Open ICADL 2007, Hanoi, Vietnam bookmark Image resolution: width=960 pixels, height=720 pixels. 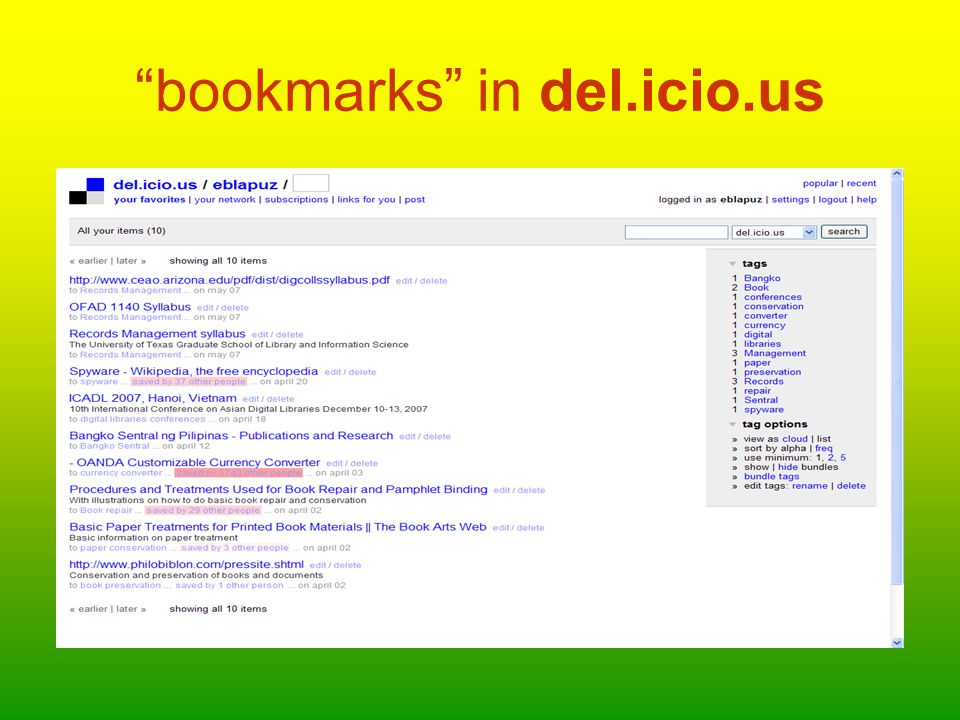(152, 398)
